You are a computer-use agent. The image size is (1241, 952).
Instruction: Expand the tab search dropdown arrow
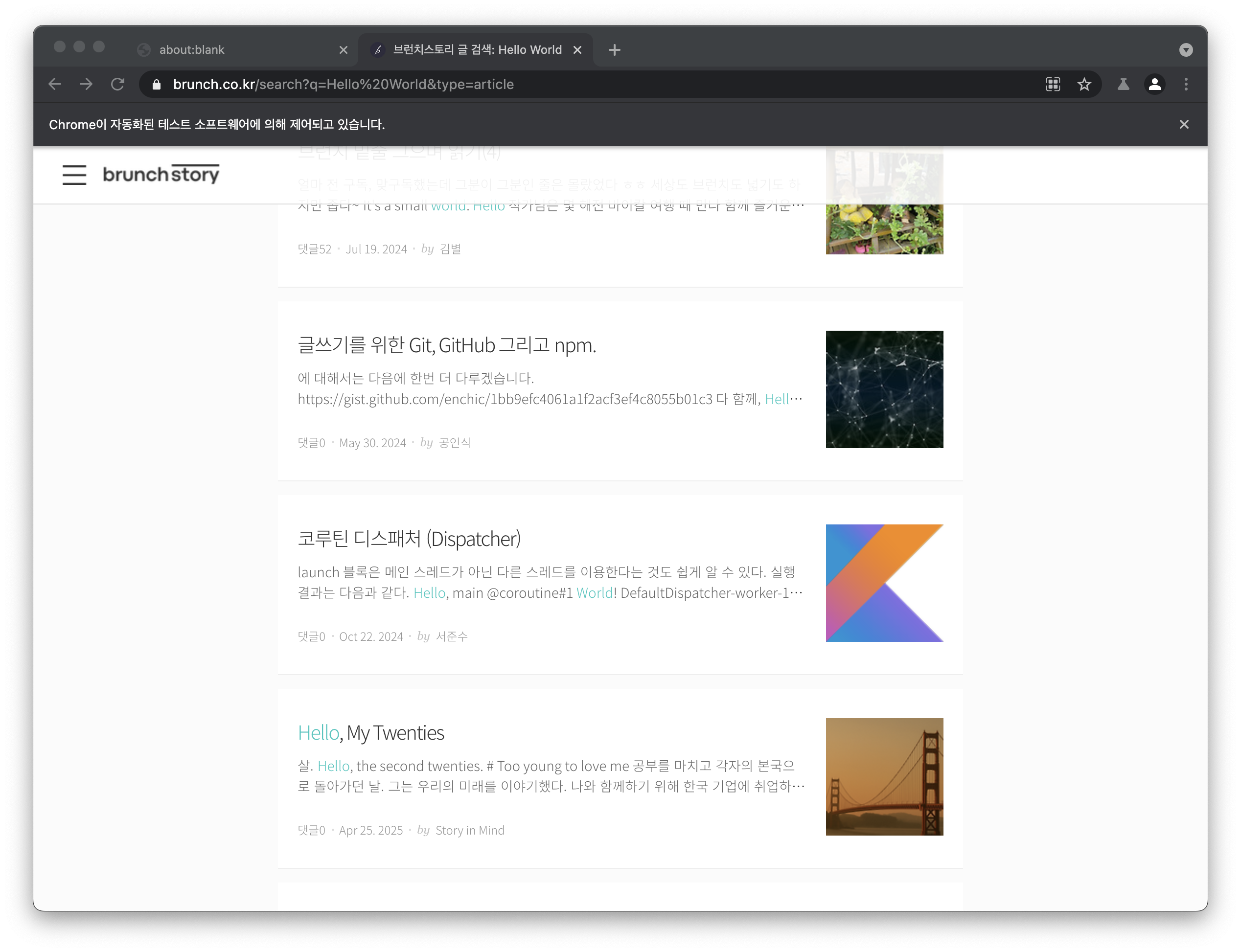point(1186,50)
